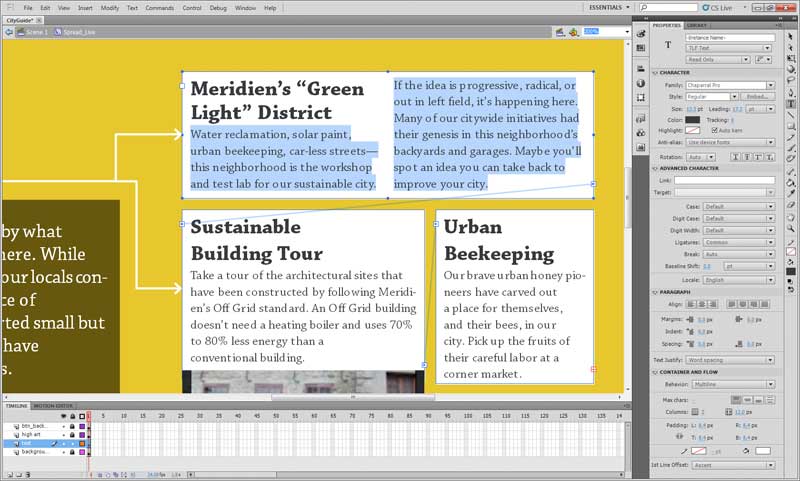Toggle Show All Layers eye header

[x=64, y=416]
